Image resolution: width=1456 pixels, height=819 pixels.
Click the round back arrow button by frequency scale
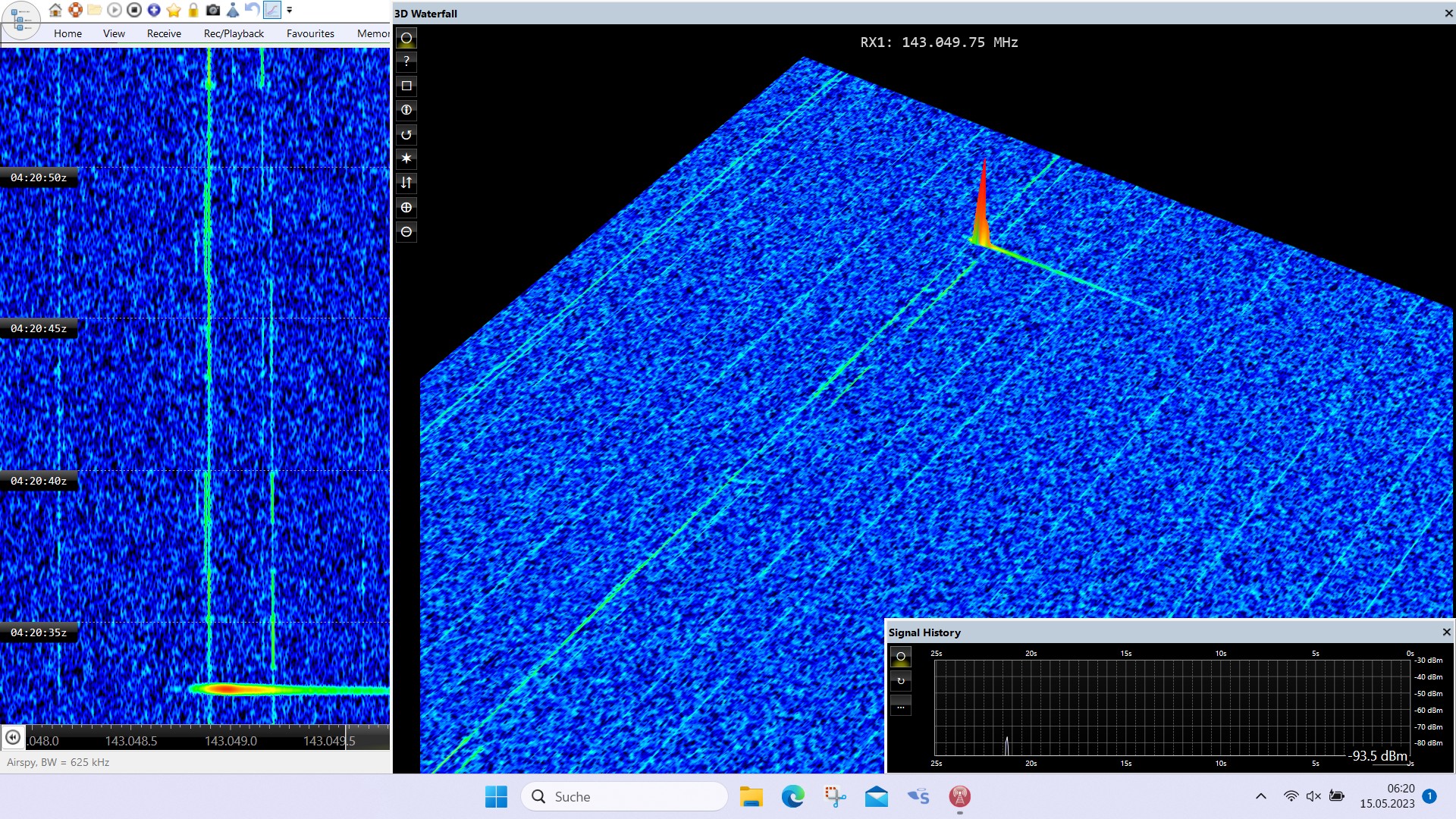[x=13, y=737]
